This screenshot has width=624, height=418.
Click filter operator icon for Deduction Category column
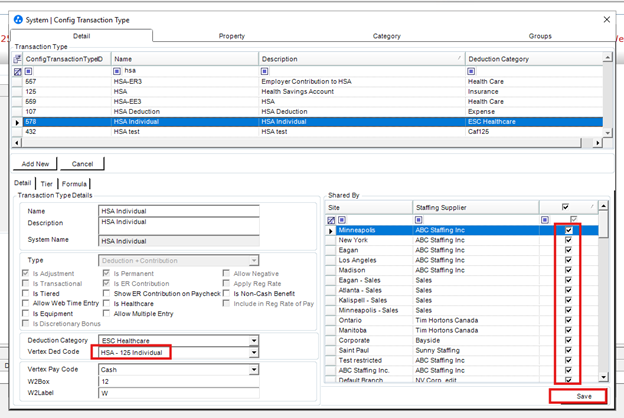click(x=471, y=71)
